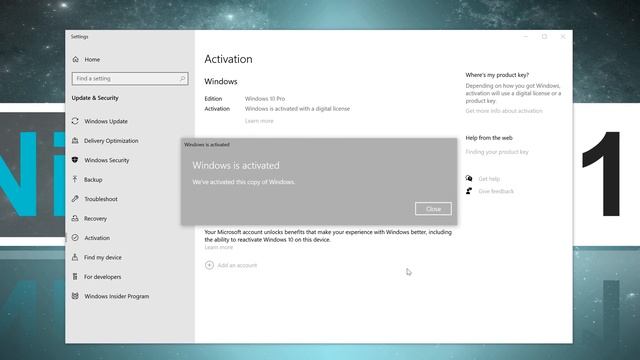Open the Home settings label
Image resolution: width=640 pixels, height=360 pixels.
[92, 60]
